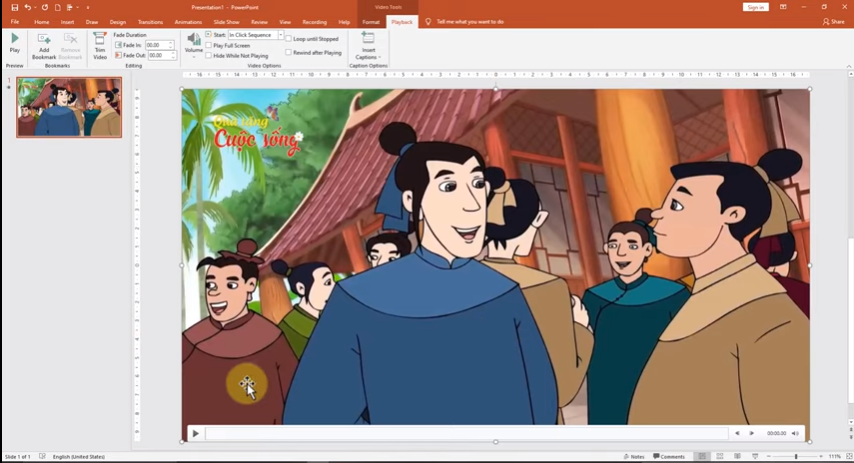854x463 pixels.
Task: Switch to the Recording tab
Action: tap(314, 22)
